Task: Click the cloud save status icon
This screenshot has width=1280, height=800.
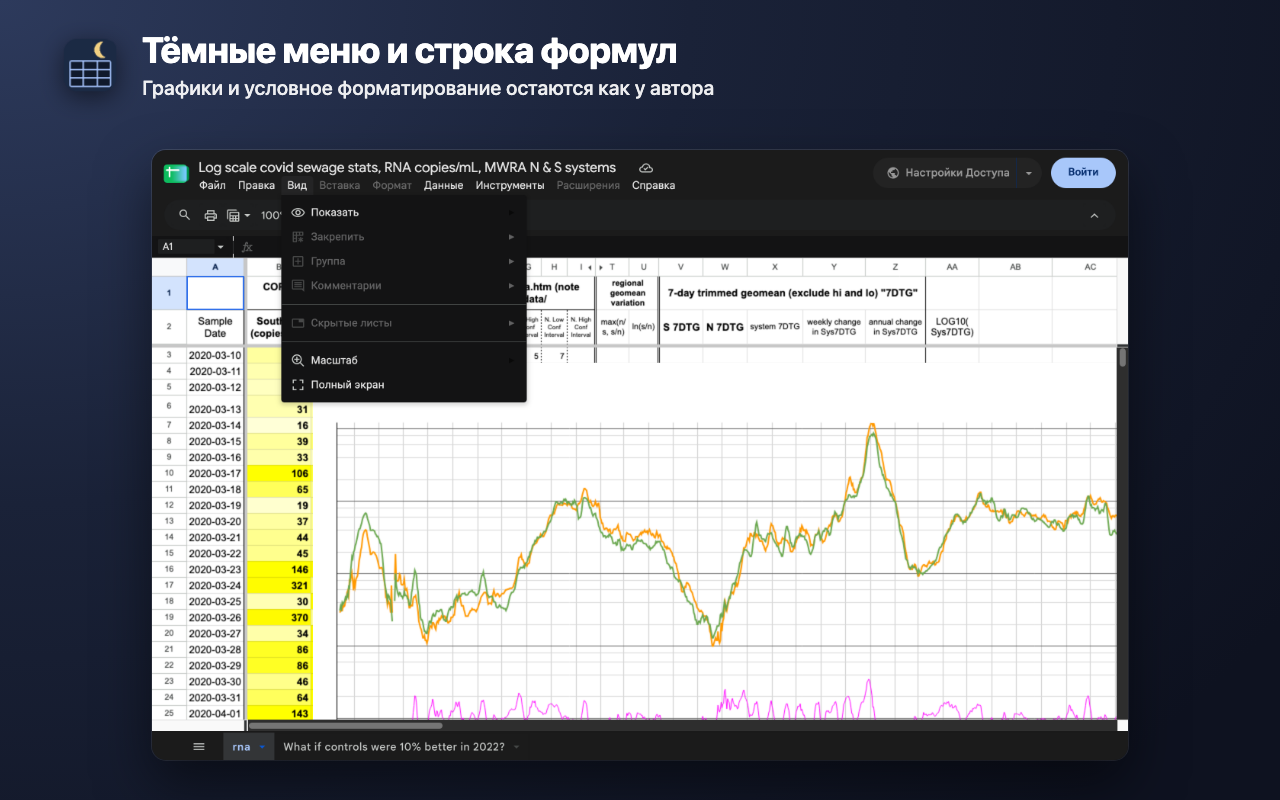Action: [x=646, y=168]
